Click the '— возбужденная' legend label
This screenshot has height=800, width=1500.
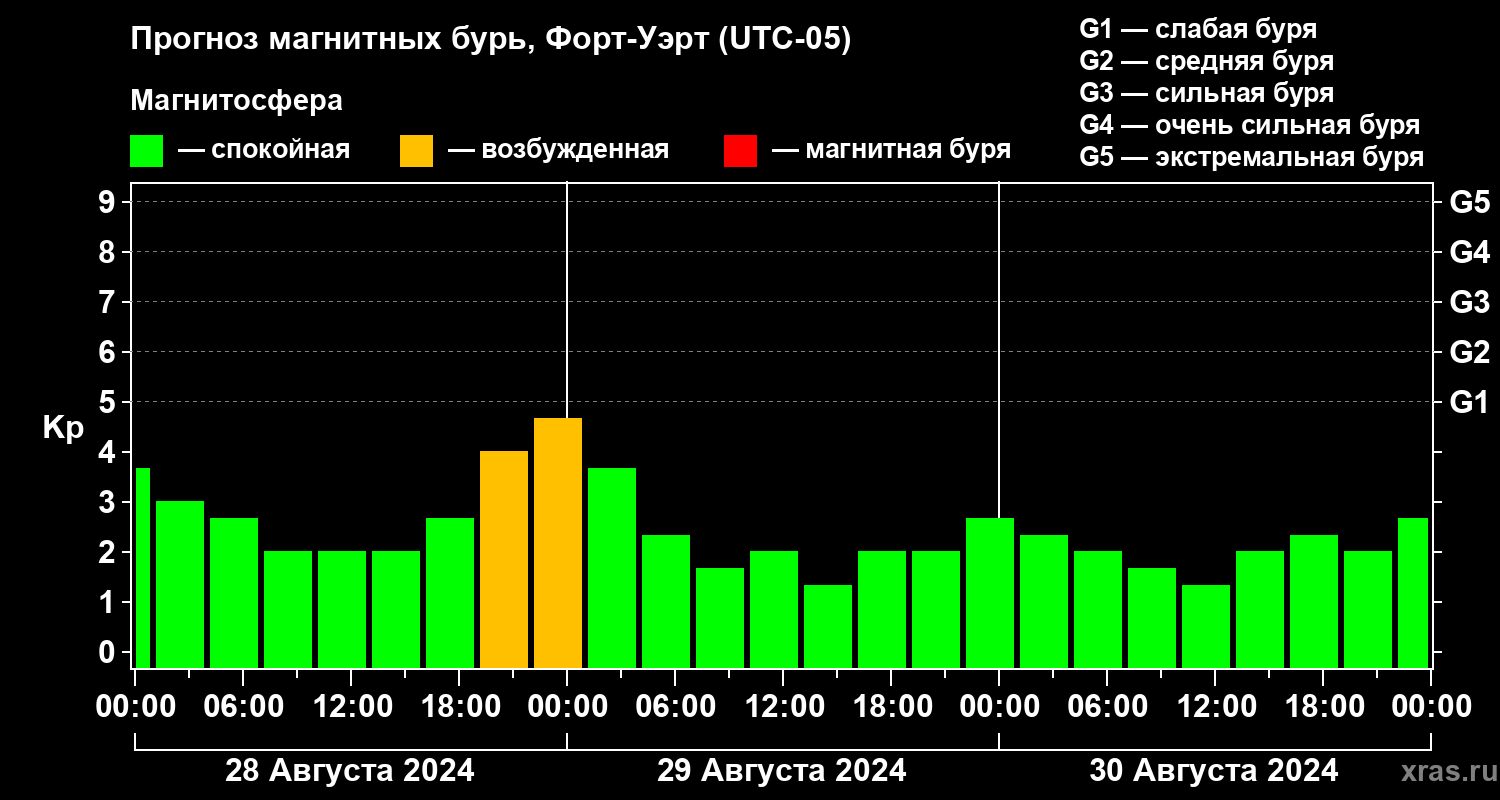pyautogui.click(x=558, y=150)
